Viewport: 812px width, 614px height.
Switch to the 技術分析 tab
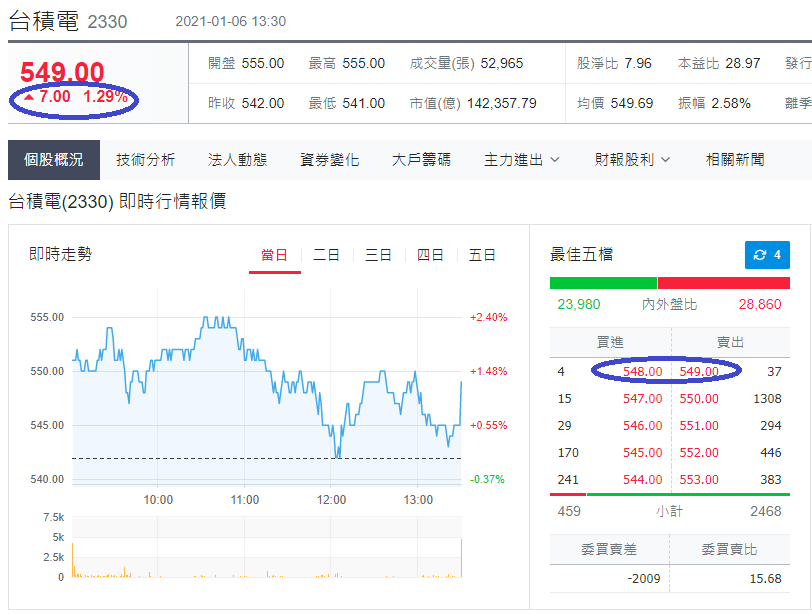point(146,159)
